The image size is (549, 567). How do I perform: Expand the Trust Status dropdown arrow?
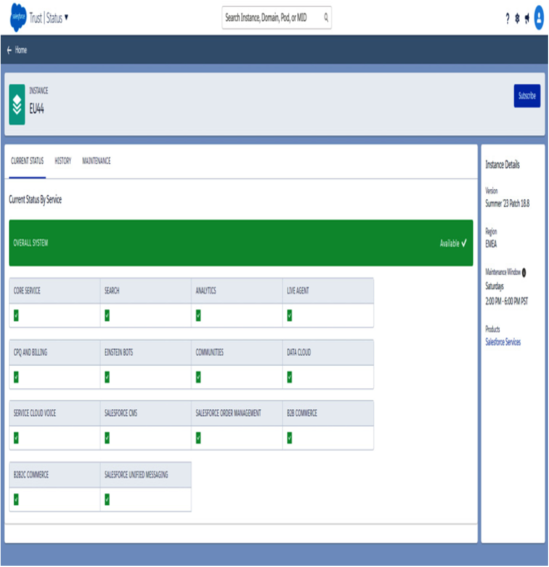66,17
